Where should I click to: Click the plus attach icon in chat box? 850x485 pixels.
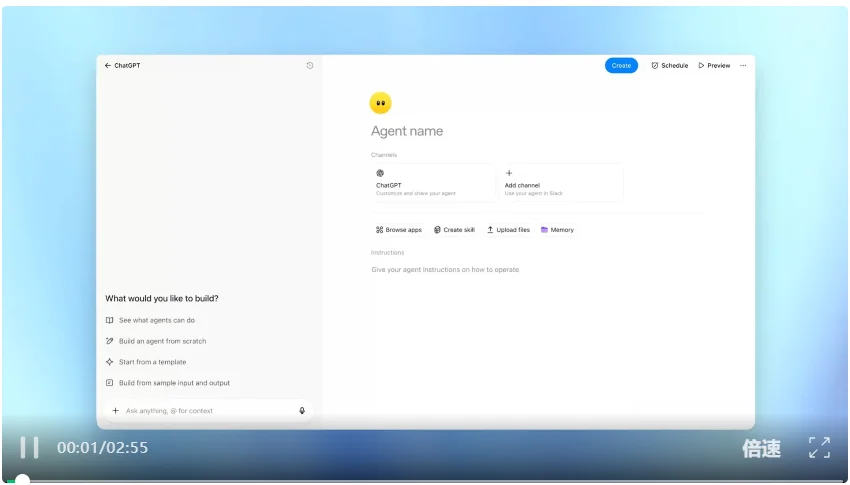(x=115, y=411)
